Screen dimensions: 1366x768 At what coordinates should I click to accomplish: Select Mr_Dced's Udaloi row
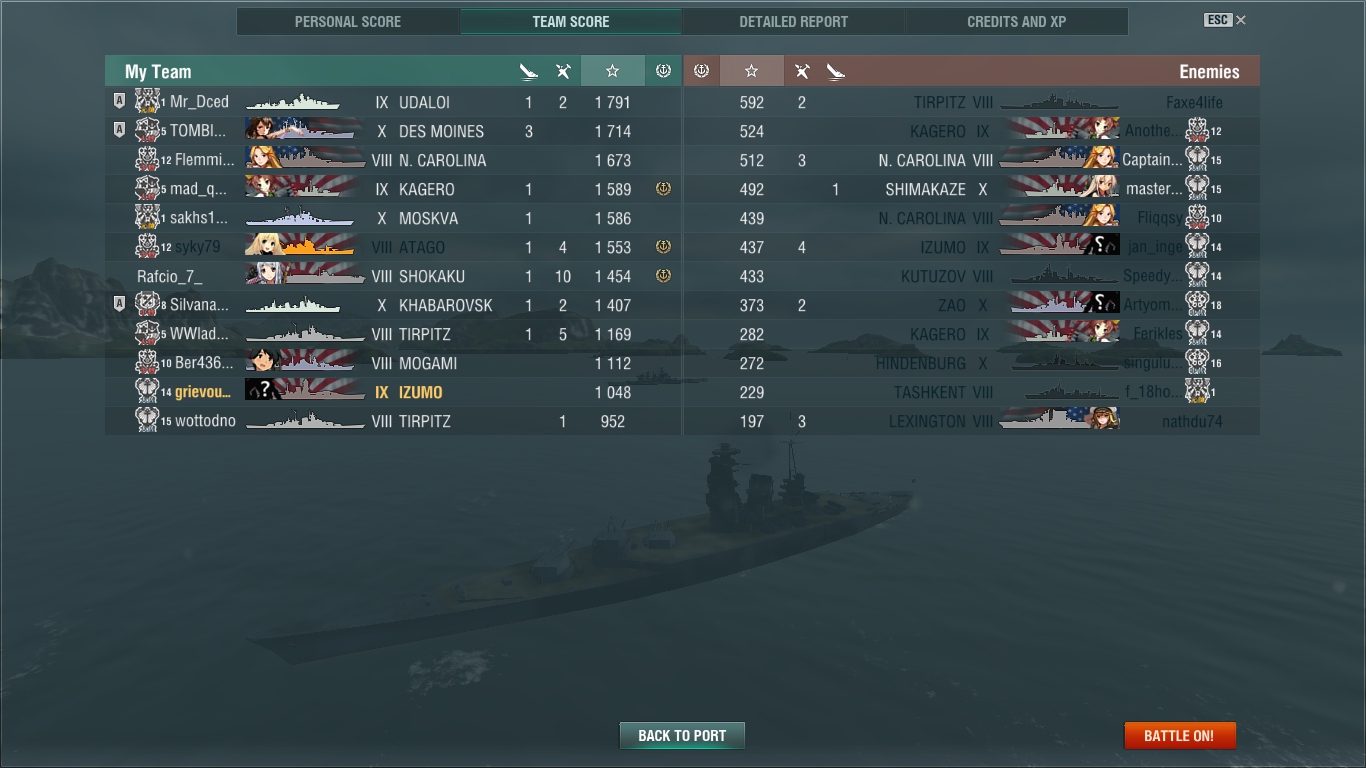click(x=393, y=102)
